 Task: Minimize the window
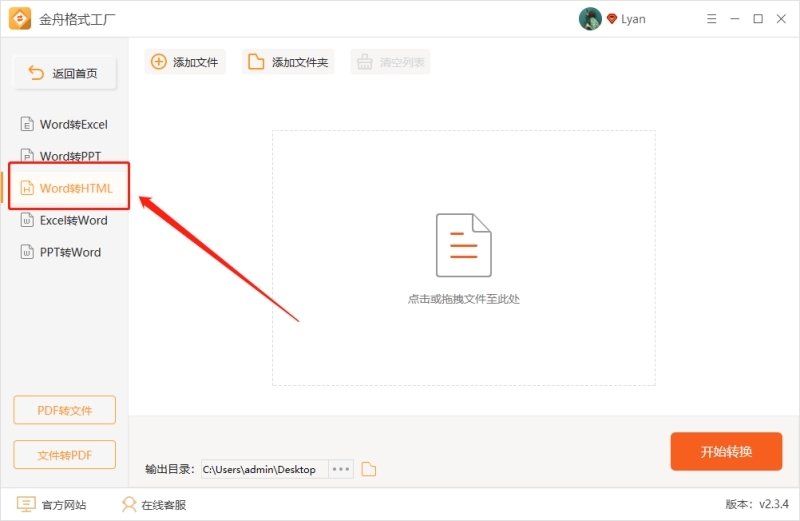735,19
